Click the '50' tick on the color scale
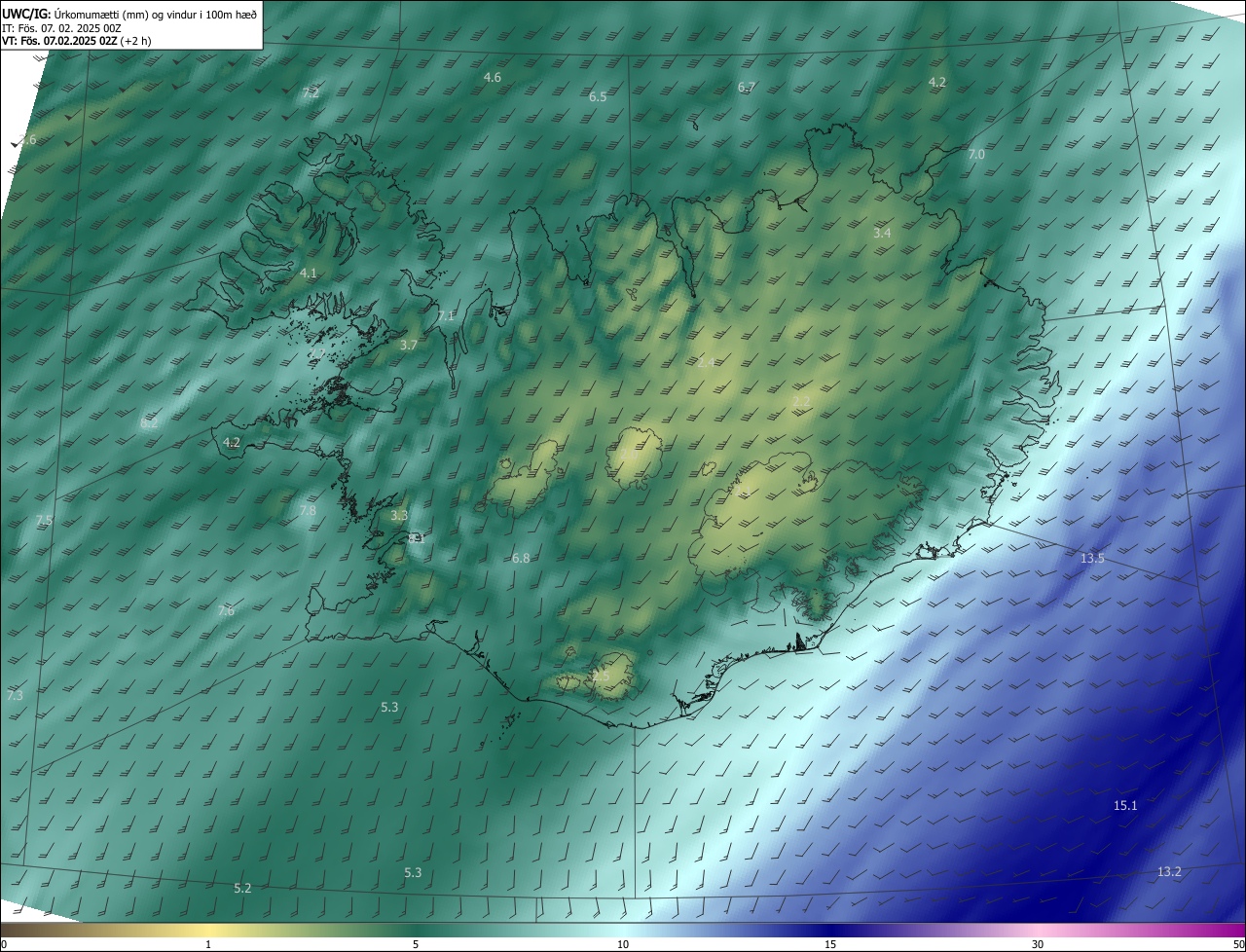Screen dimensions: 1246x952 tap(1238, 944)
